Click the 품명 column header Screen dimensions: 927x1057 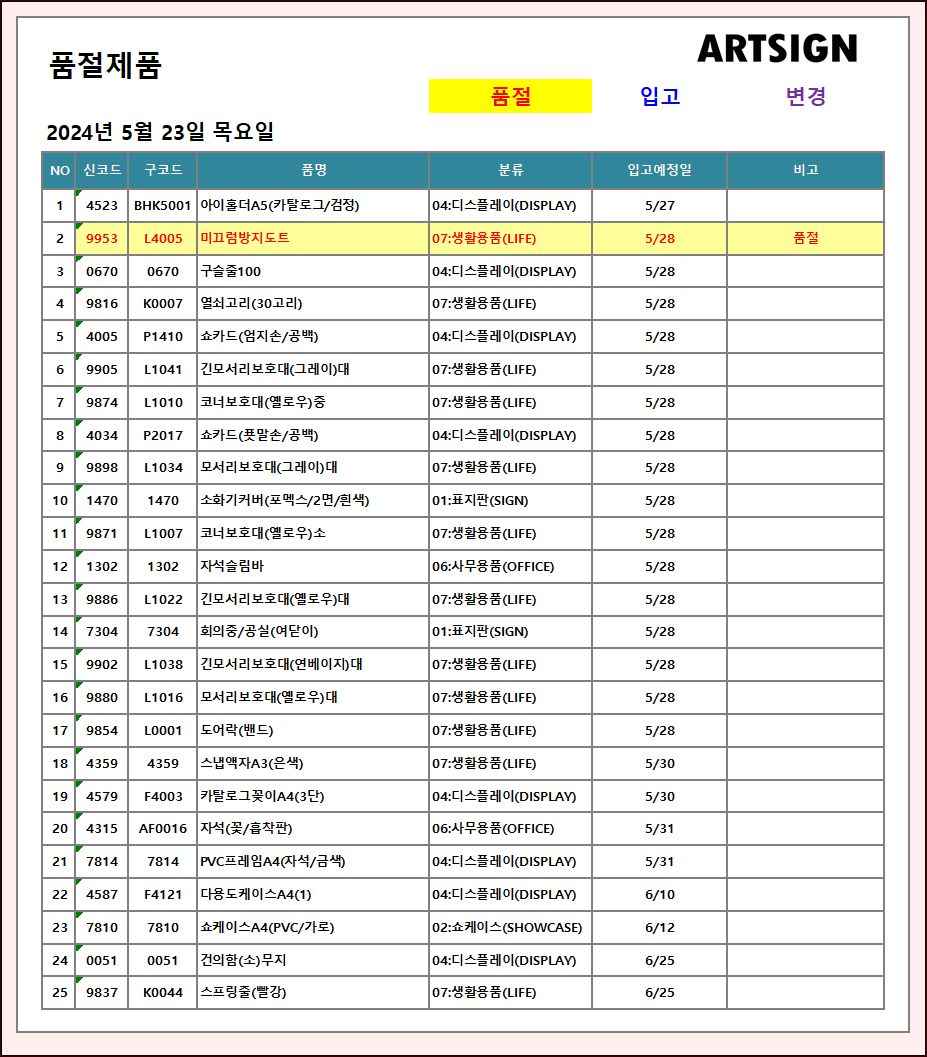pyautogui.click(x=313, y=170)
